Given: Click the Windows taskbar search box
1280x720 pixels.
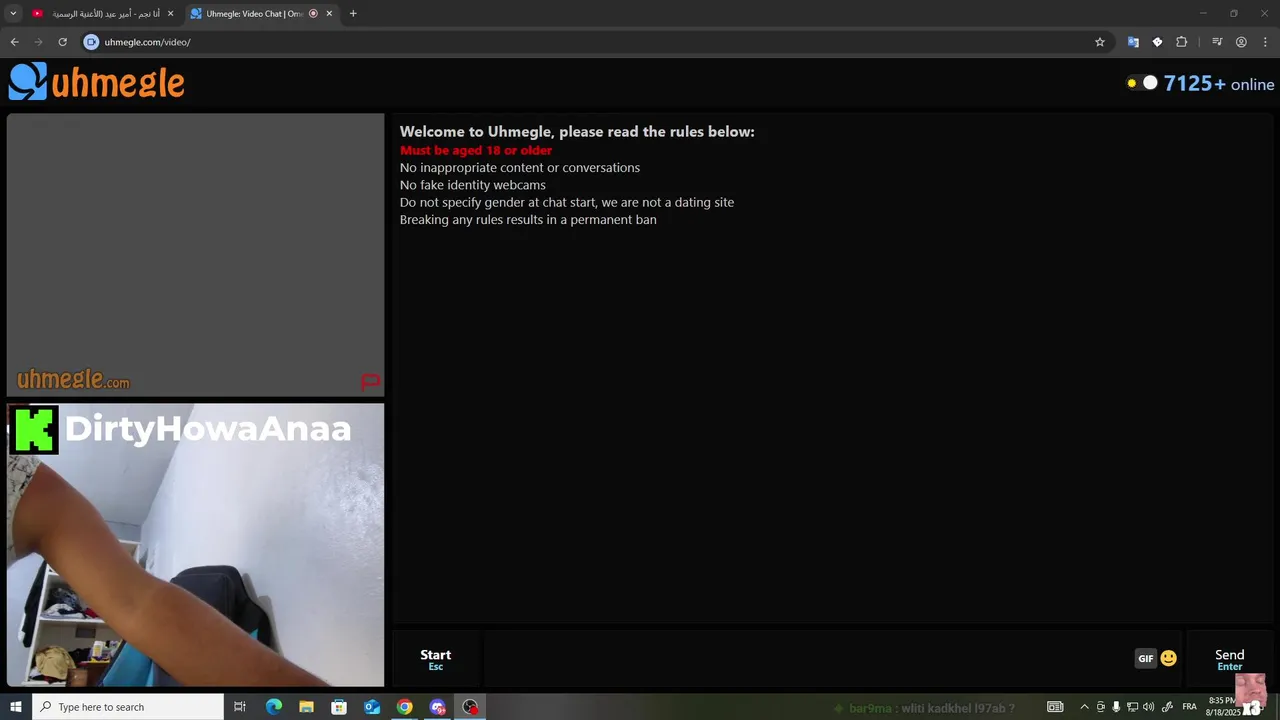Looking at the screenshot, I should 128,707.
